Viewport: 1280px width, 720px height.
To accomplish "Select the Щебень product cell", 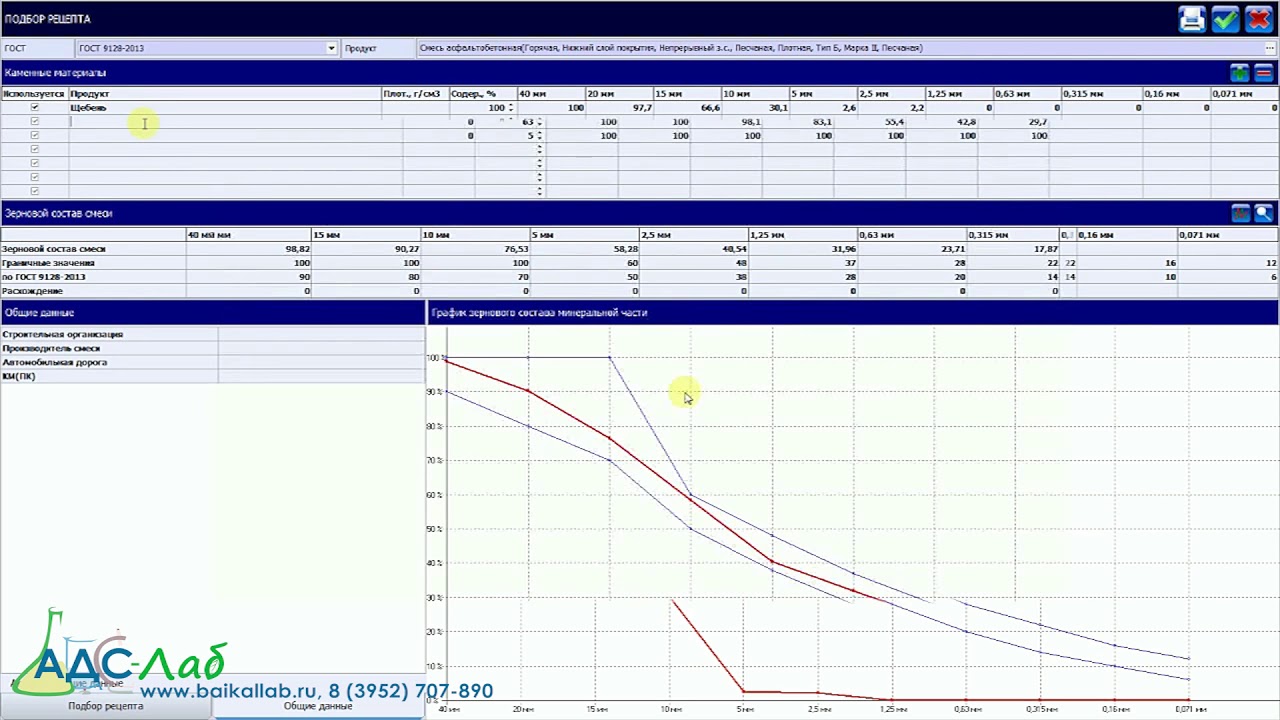I will pos(224,107).
